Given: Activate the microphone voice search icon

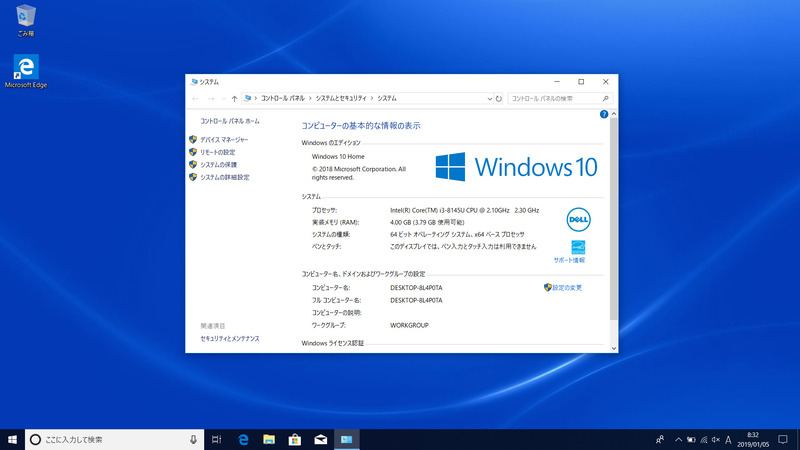Looking at the screenshot, I should coord(193,439).
